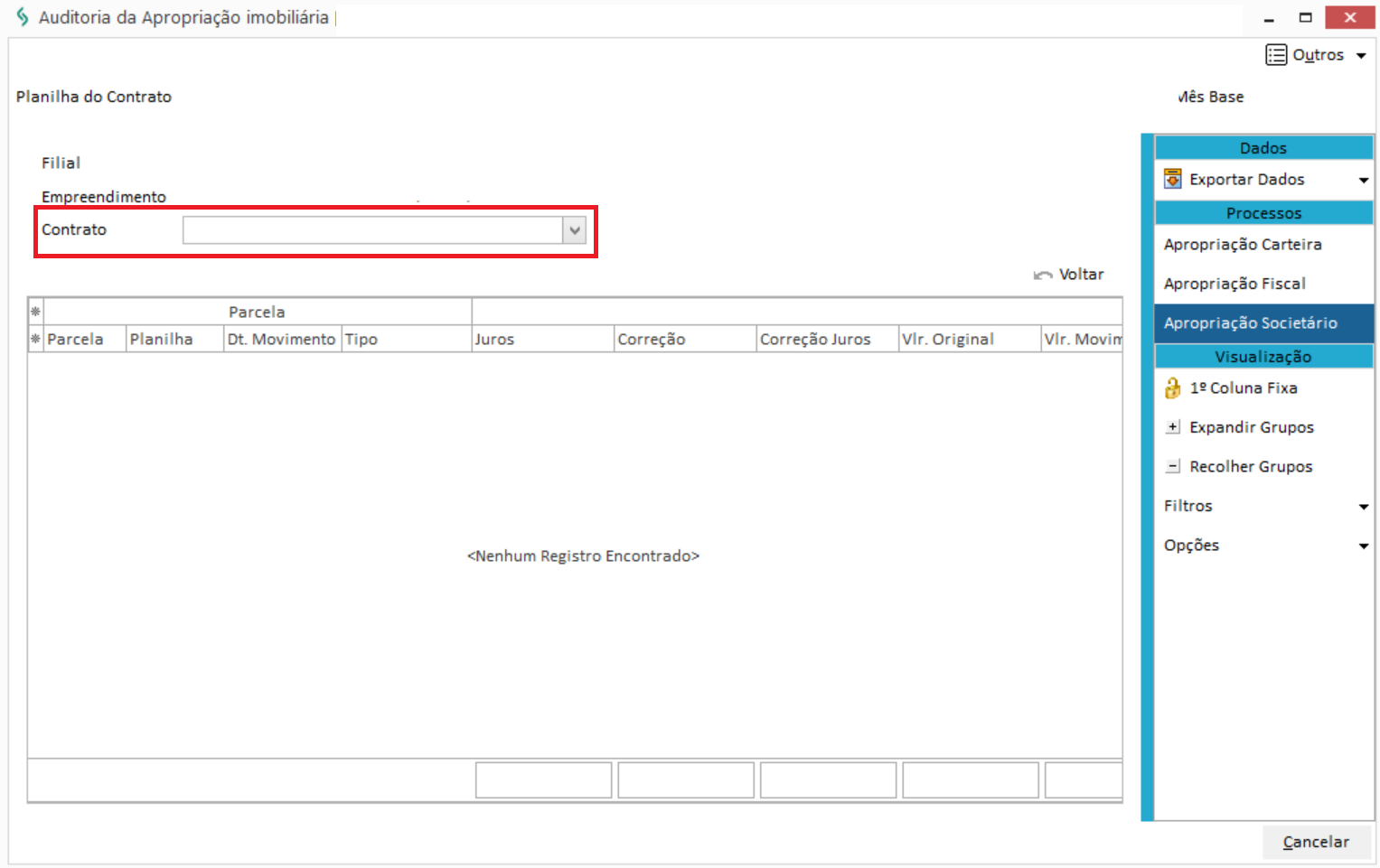Viewport: 1380px width, 868px height.
Task: Select Apropriação Fiscal process
Action: pos(1234,284)
